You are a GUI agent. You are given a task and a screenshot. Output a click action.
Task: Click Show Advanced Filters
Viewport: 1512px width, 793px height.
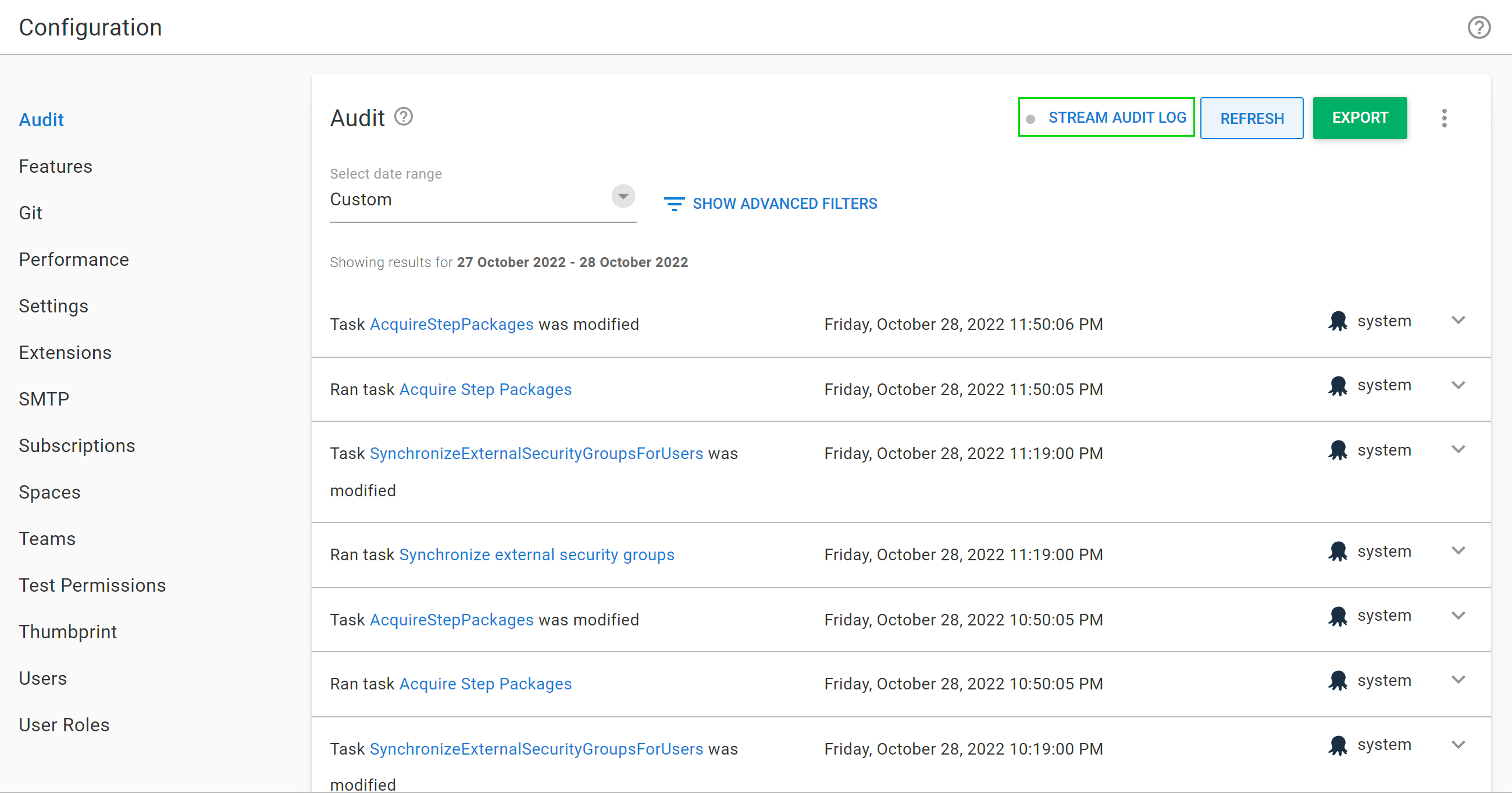coord(785,203)
